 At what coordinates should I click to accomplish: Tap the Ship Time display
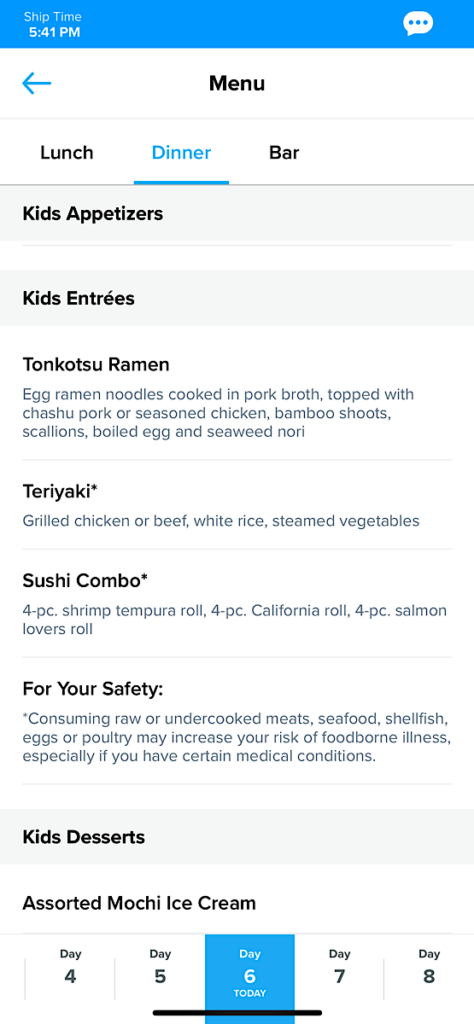53,24
